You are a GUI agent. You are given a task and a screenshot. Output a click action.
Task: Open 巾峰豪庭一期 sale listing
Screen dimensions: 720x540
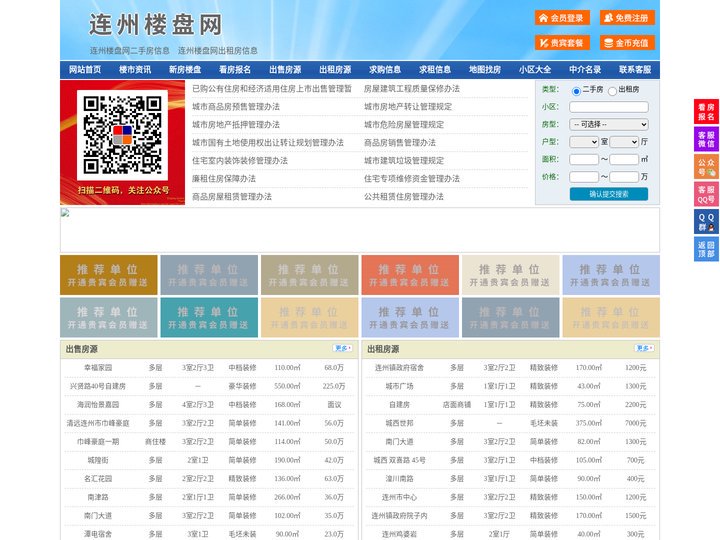click(x=98, y=442)
